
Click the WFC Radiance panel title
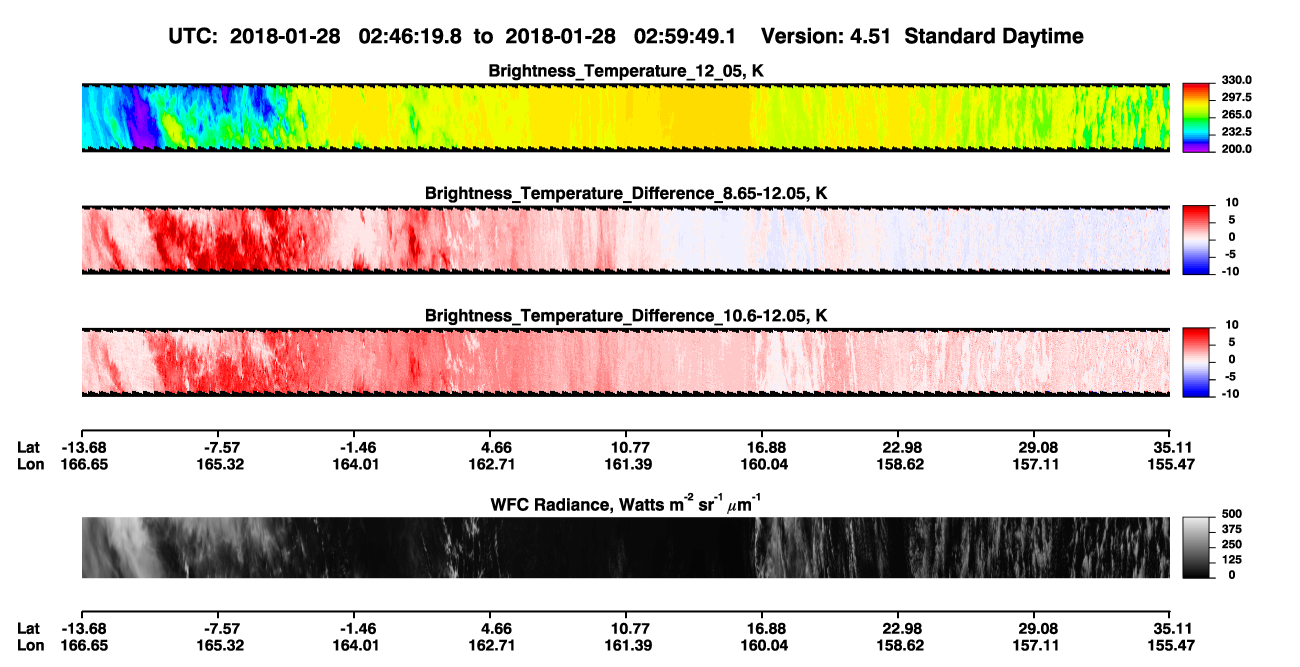click(626, 503)
